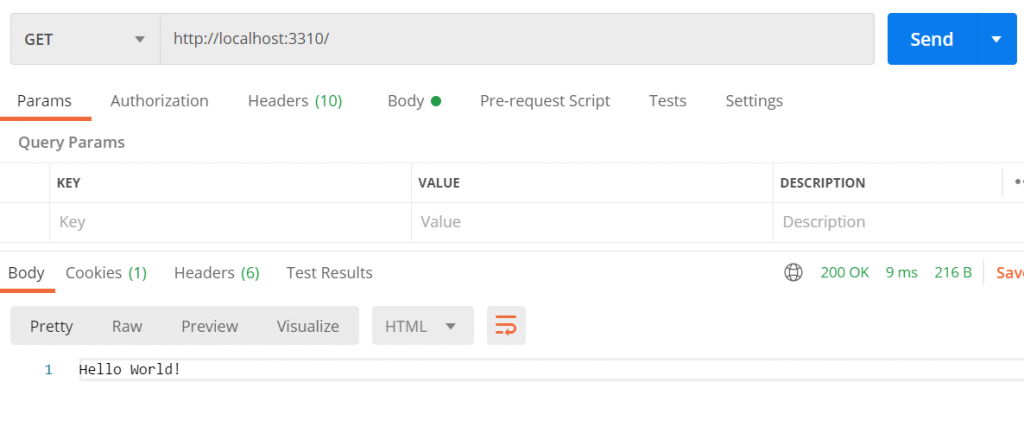This screenshot has height=446, width=1024.
Task: Switch response view to Preview
Action: (209, 326)
